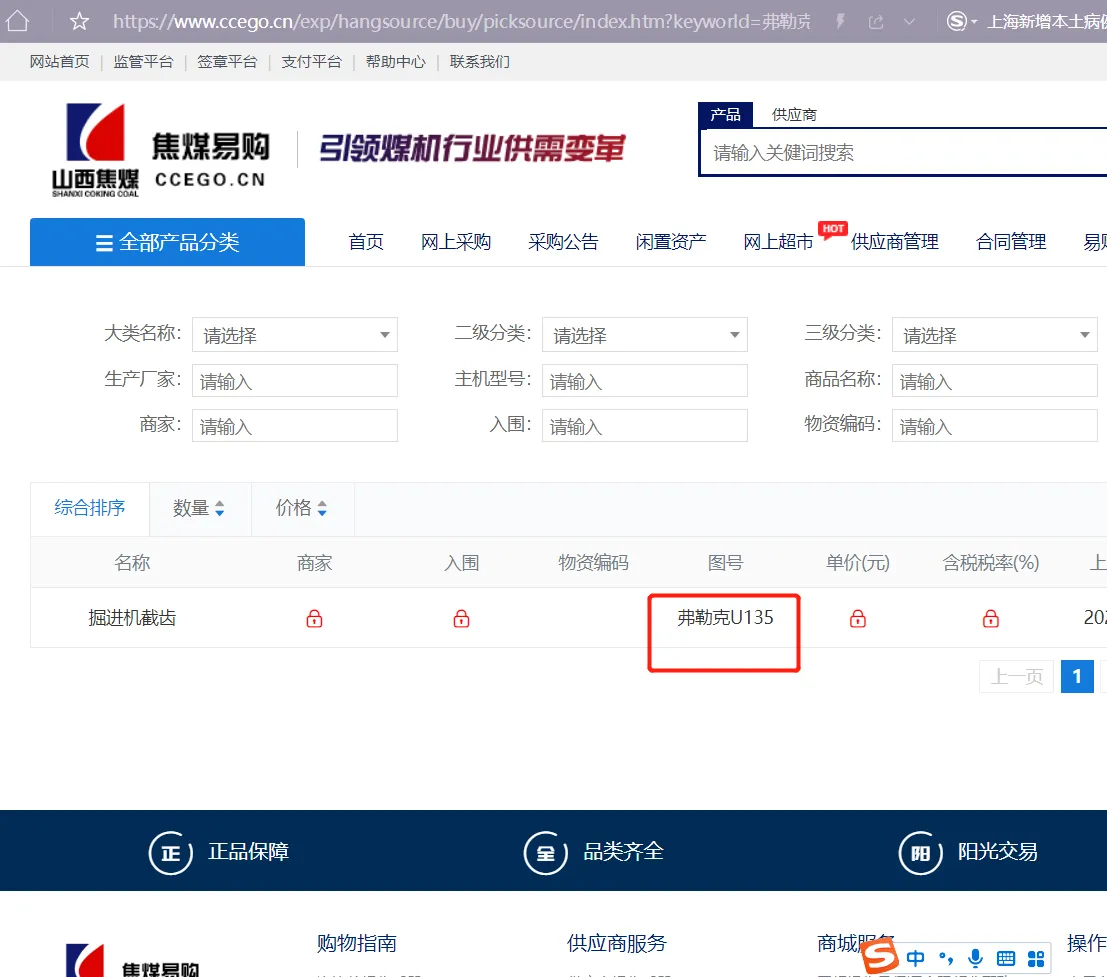The height and width of the screenshot is (977, 1107).
Task: Expand the 二级分类 dropdown
Action: (x=644, y=334)
